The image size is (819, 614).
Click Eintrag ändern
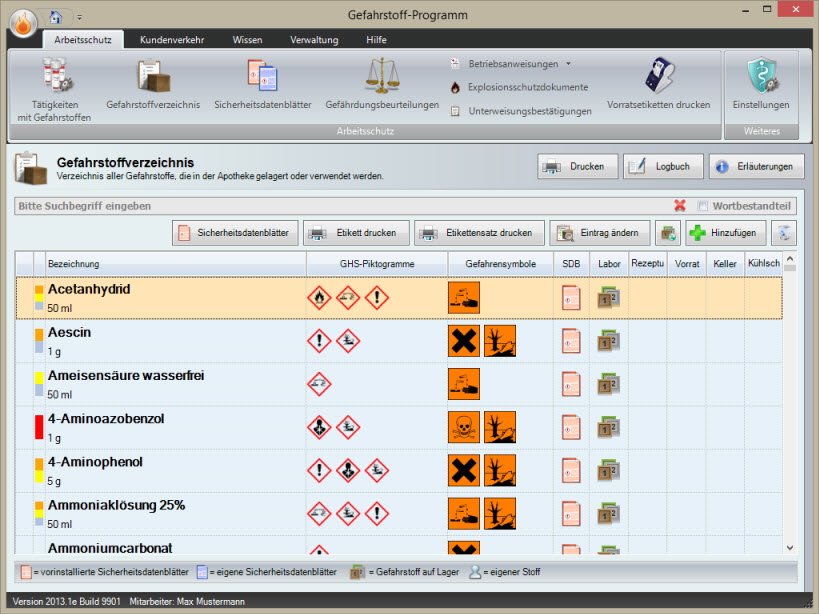[600, 233]
